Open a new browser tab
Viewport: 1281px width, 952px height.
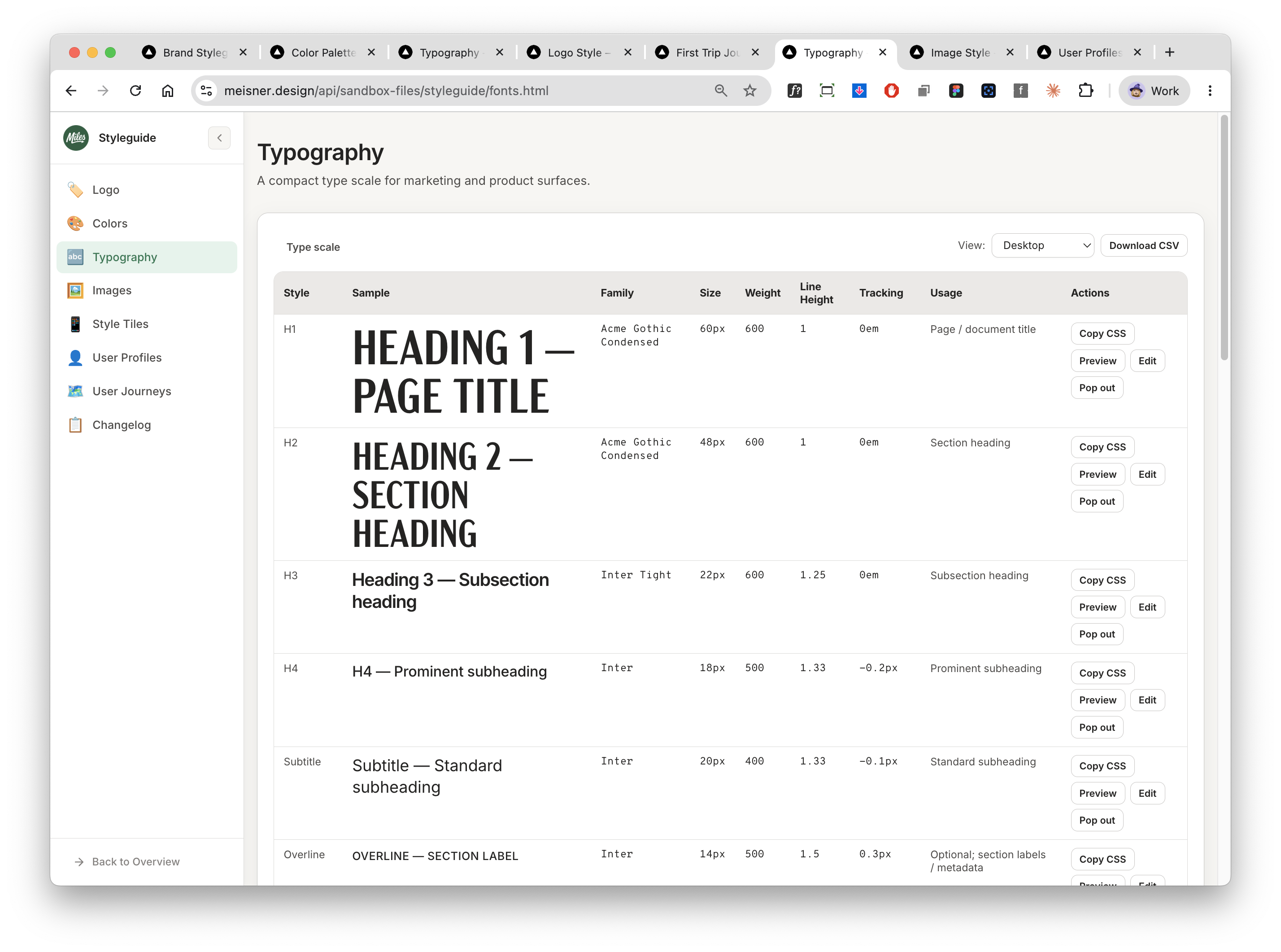[1170, 52]
